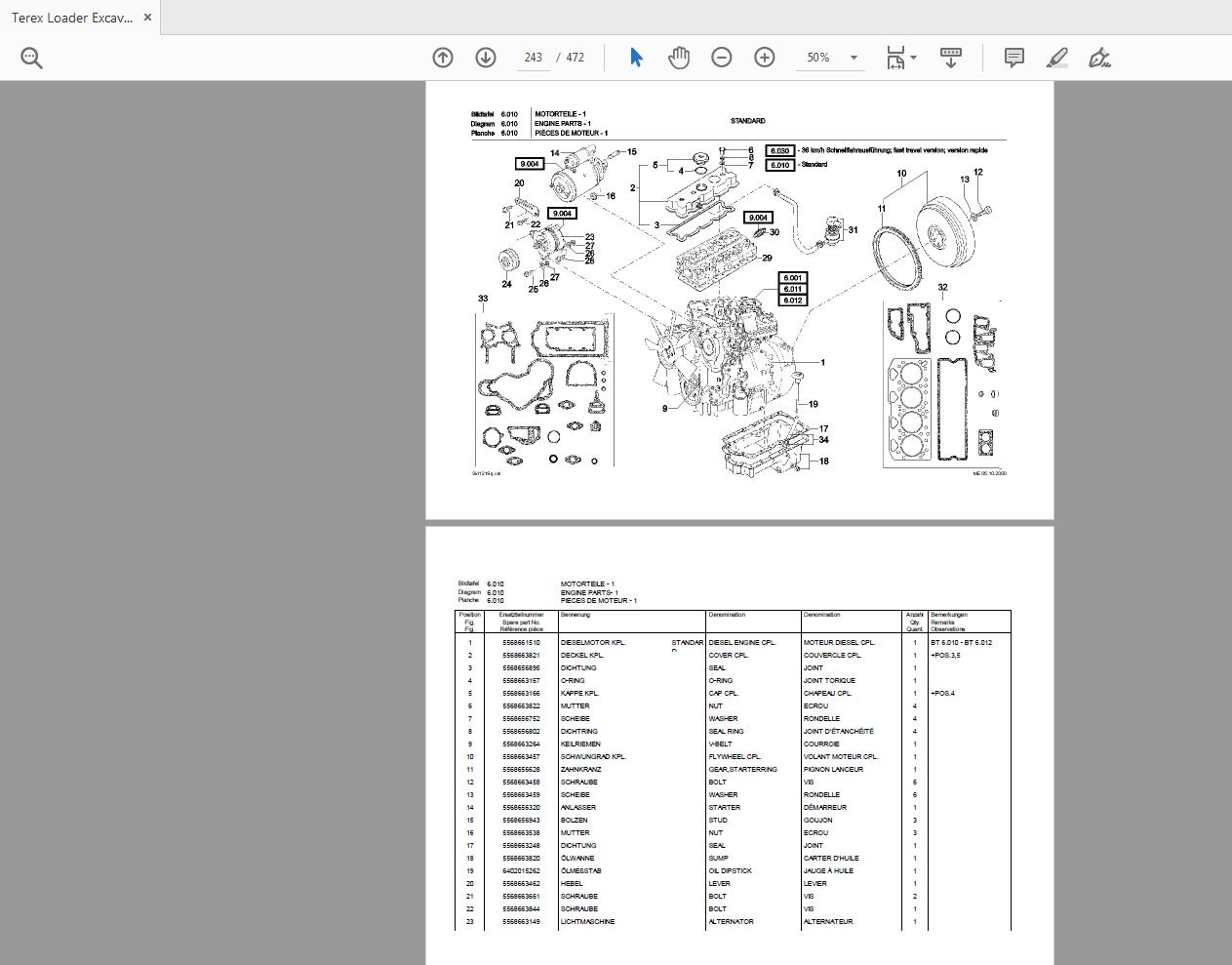Select the Terex Loader Excavator tab

pos(73,17)
